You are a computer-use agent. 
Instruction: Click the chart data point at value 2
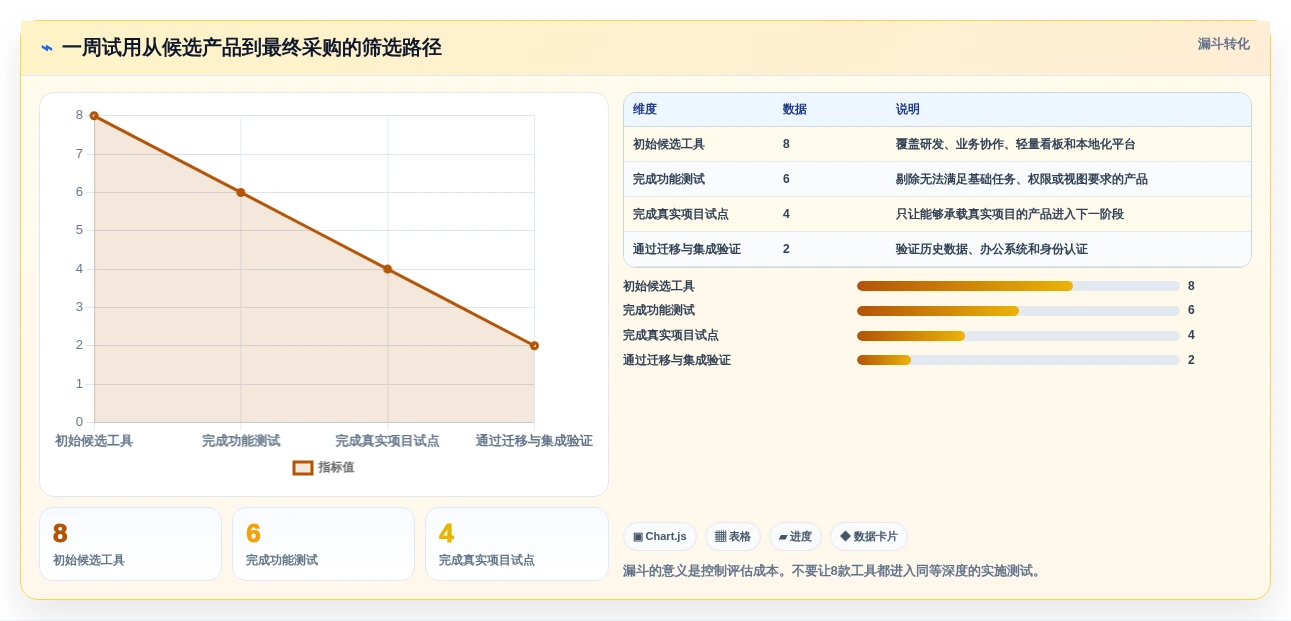pyautogui.click(x=534, y=346)
